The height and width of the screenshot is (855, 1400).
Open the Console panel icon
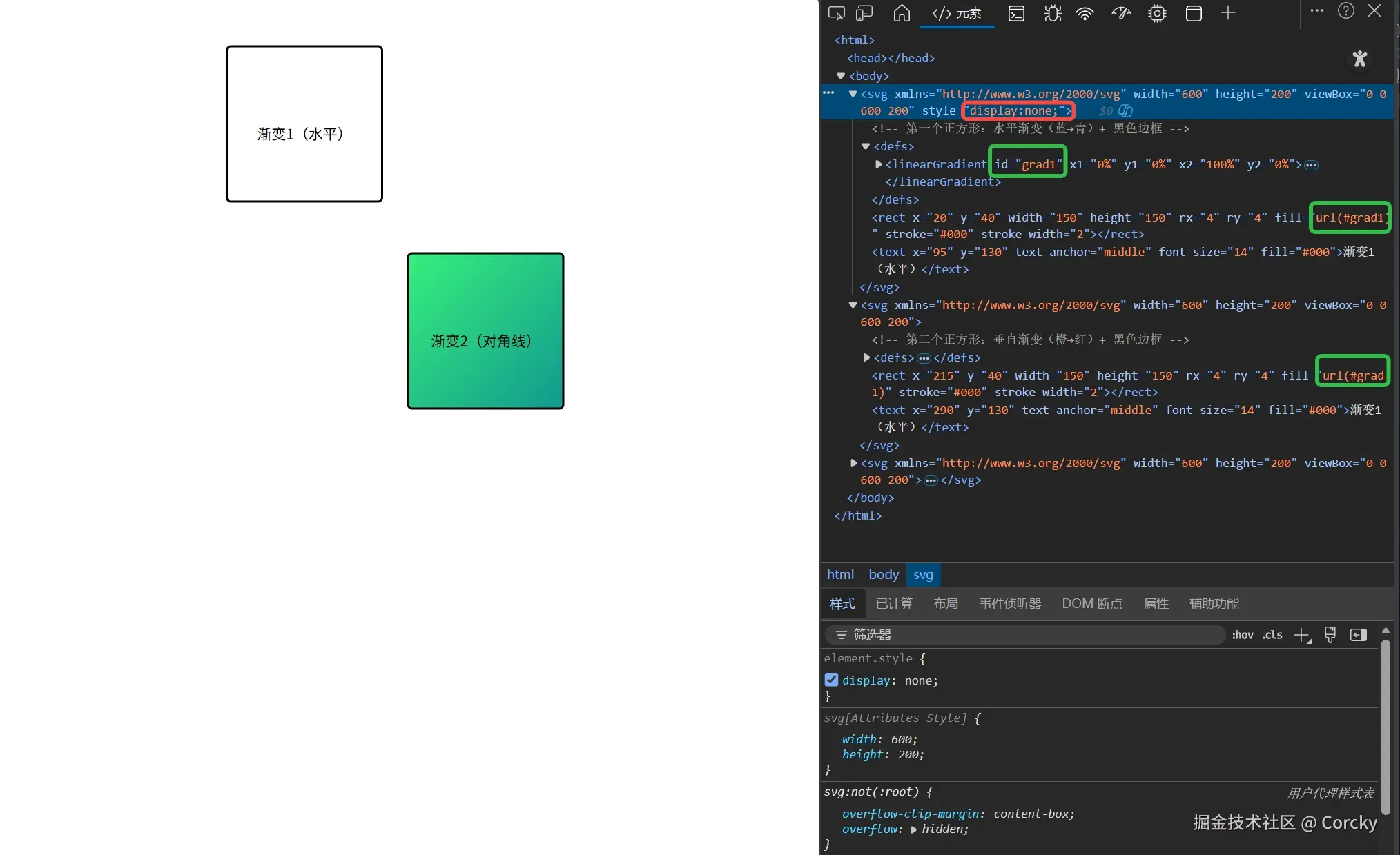(x=1016, y=13)
